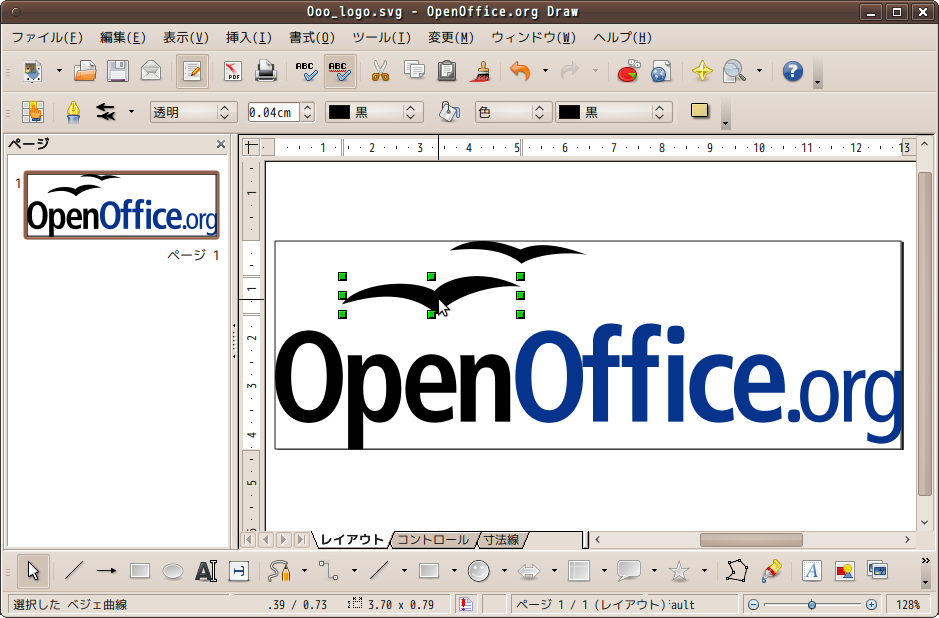939x618 pixels.
Task: Click the zoom slider handle in status bar
Action: click(811, 605)
